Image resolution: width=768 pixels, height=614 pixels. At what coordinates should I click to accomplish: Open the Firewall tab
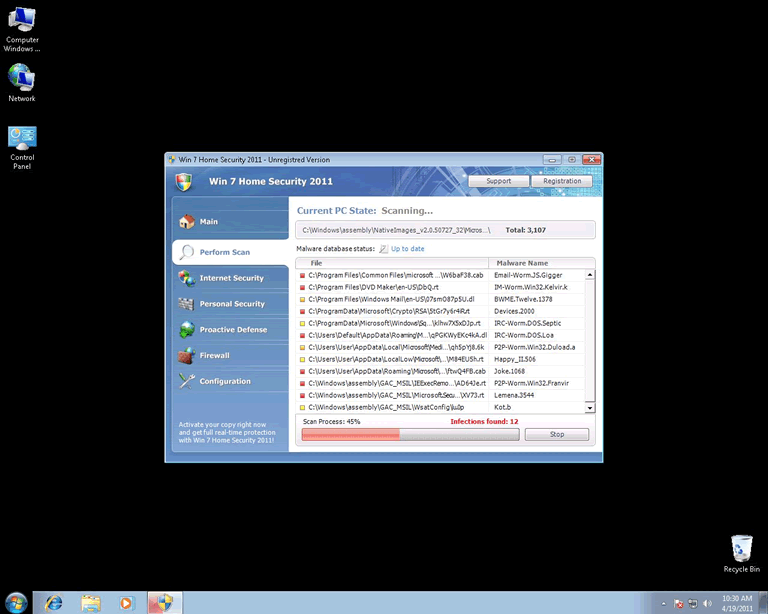point(214,355)
